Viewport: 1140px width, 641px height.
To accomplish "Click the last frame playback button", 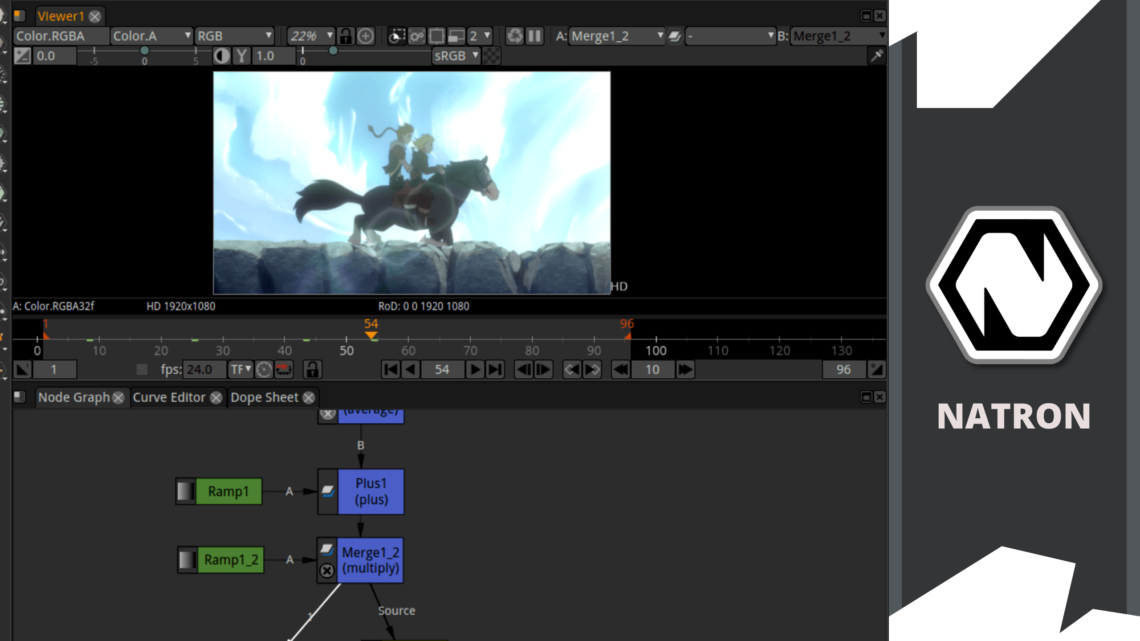I will click(493, 369).
